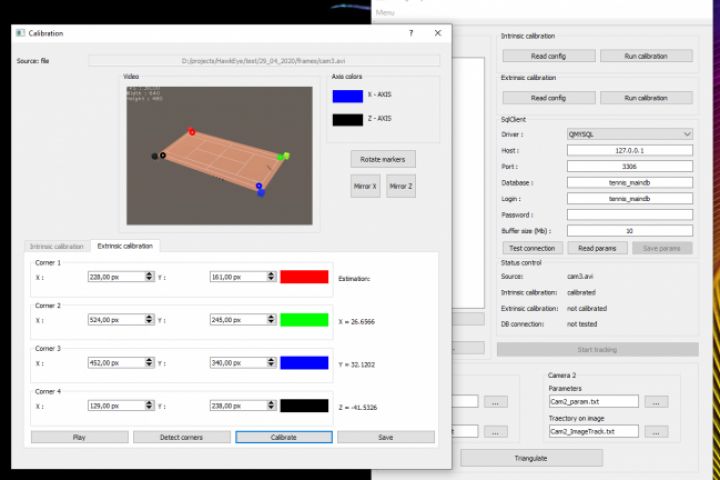The width and height of the screenshot is (720, 480).
Task: Click the Calibrate button
Action: pyautogui.click(x=284, y=437)
